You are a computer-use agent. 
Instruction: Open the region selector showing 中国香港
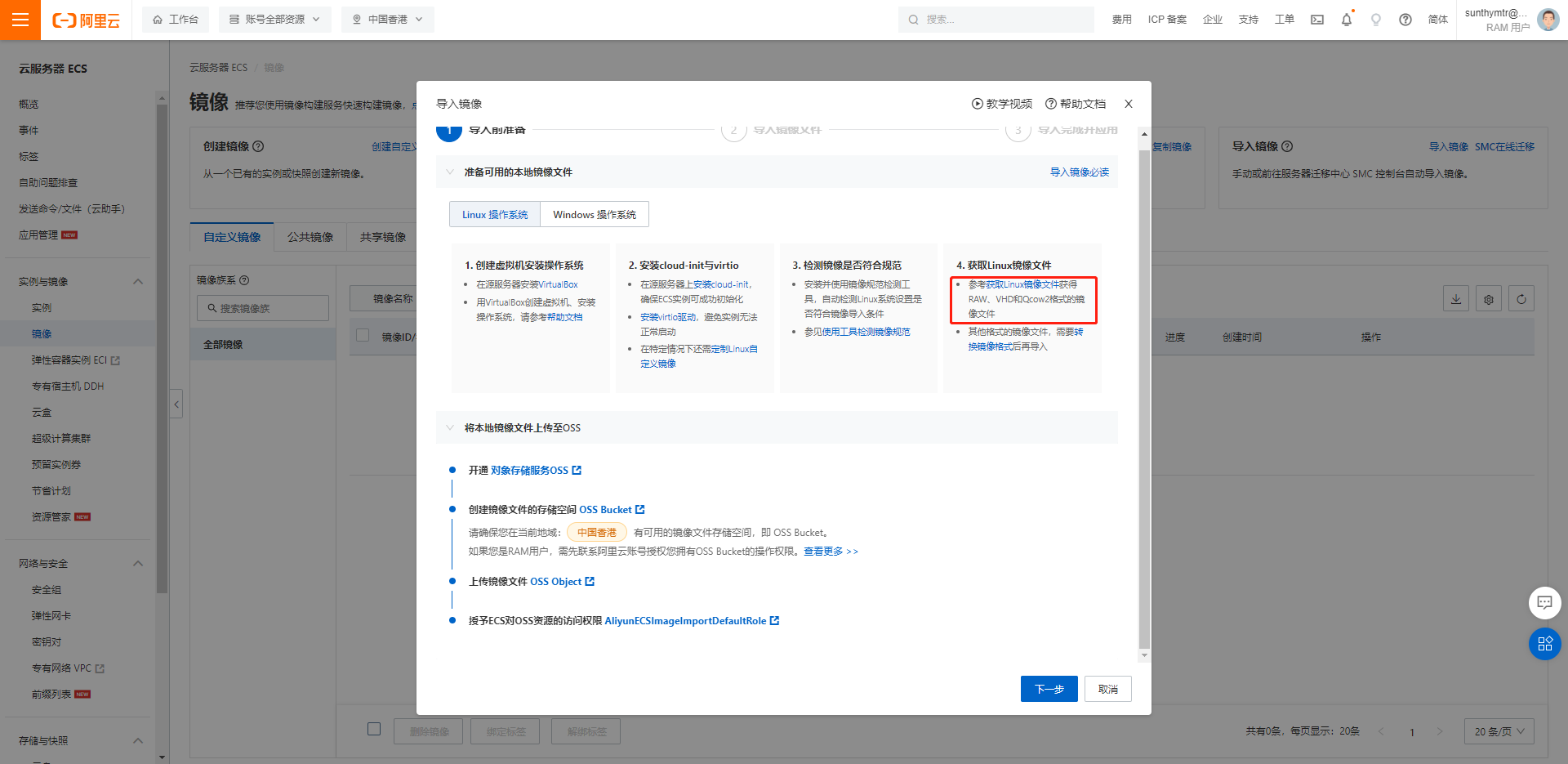pyautogui.click(x=387, y=19)
